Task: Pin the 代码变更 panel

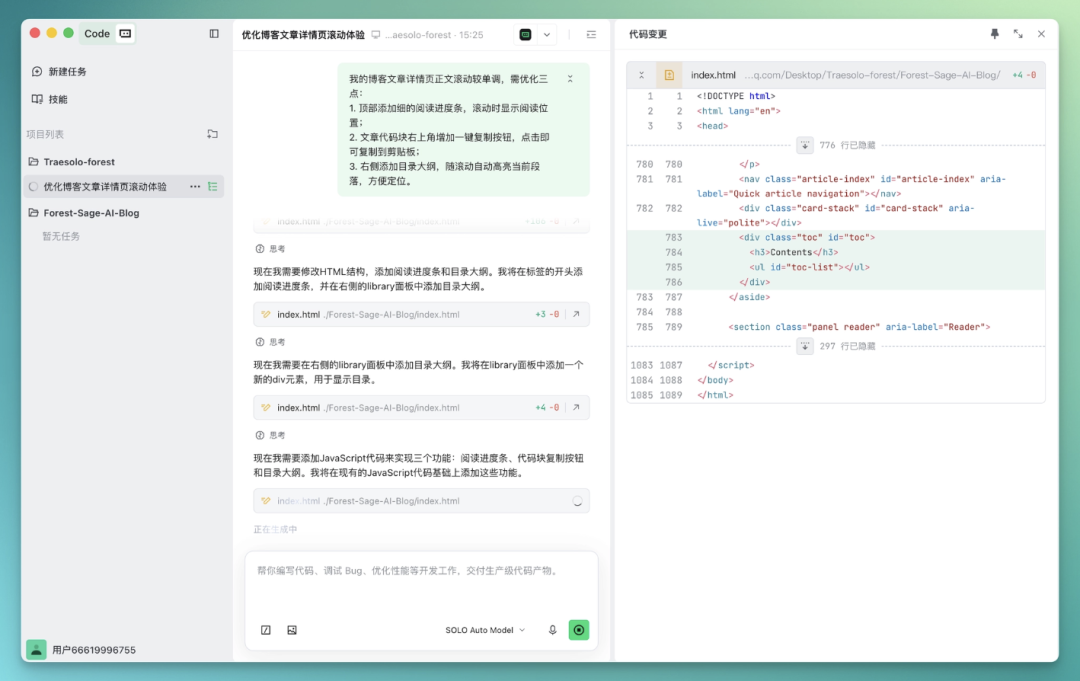Action: pyautogui.click(x=995, y=34)
